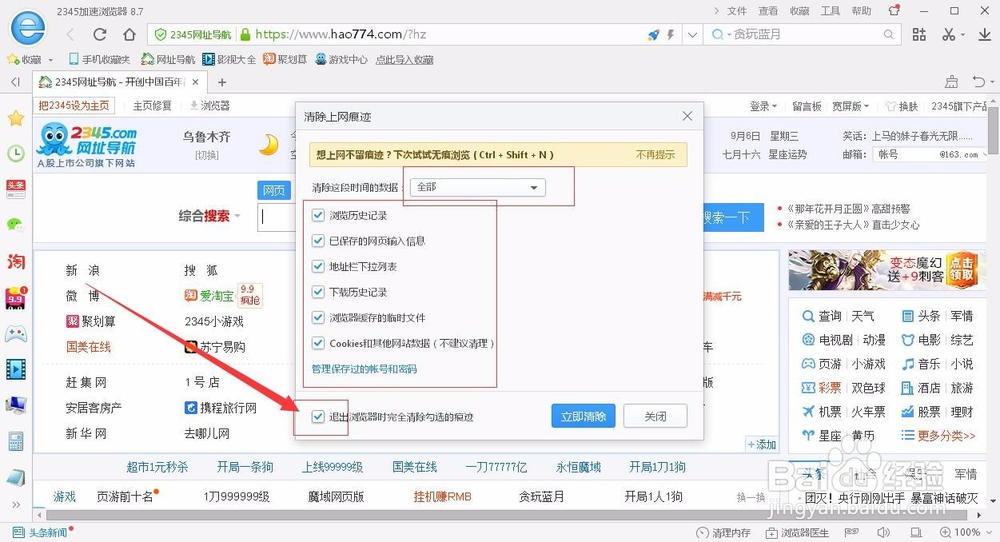The width and height of the screenshot is (1000, 542).
Task: Collapse the sidebar with arrow icon
Action: click(x=15, y=82)
